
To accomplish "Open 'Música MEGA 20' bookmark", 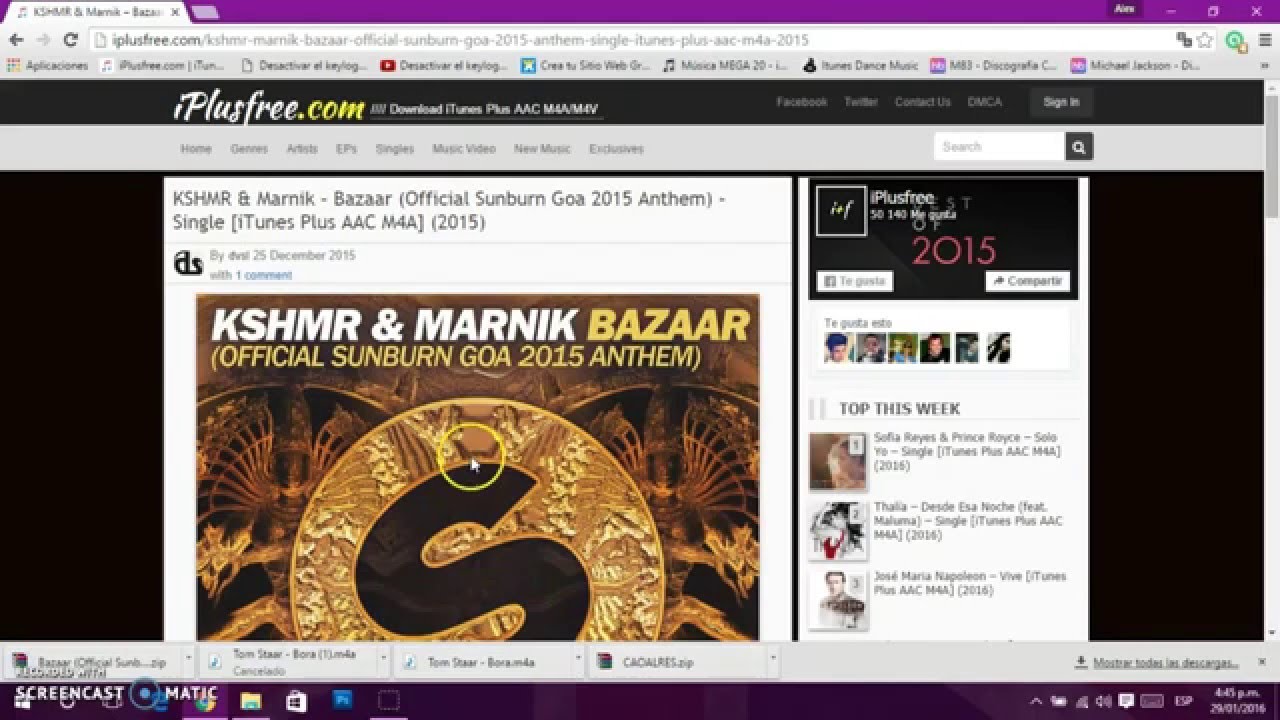I will [x=725, y=66].
